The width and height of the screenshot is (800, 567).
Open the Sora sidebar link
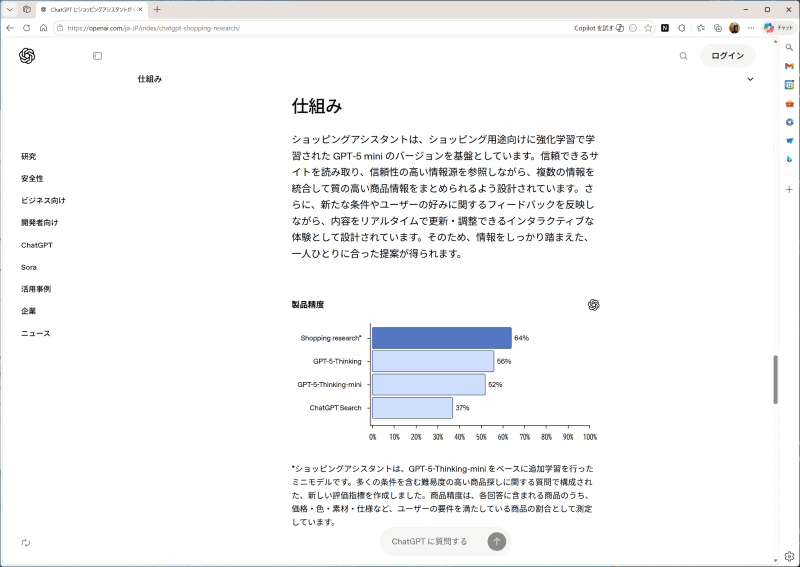tap(29, 267)
